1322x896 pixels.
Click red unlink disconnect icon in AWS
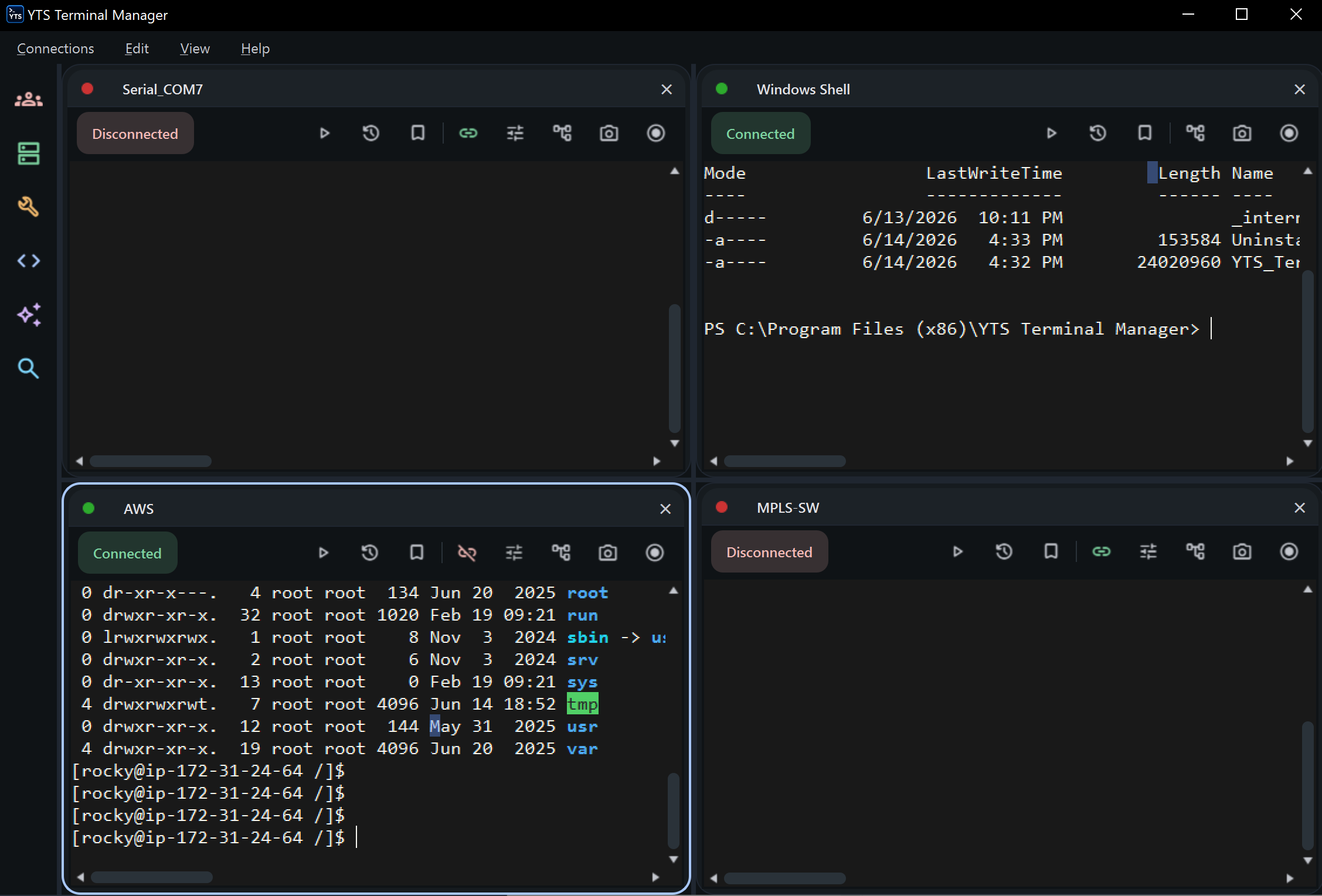[x=467, y=553]
